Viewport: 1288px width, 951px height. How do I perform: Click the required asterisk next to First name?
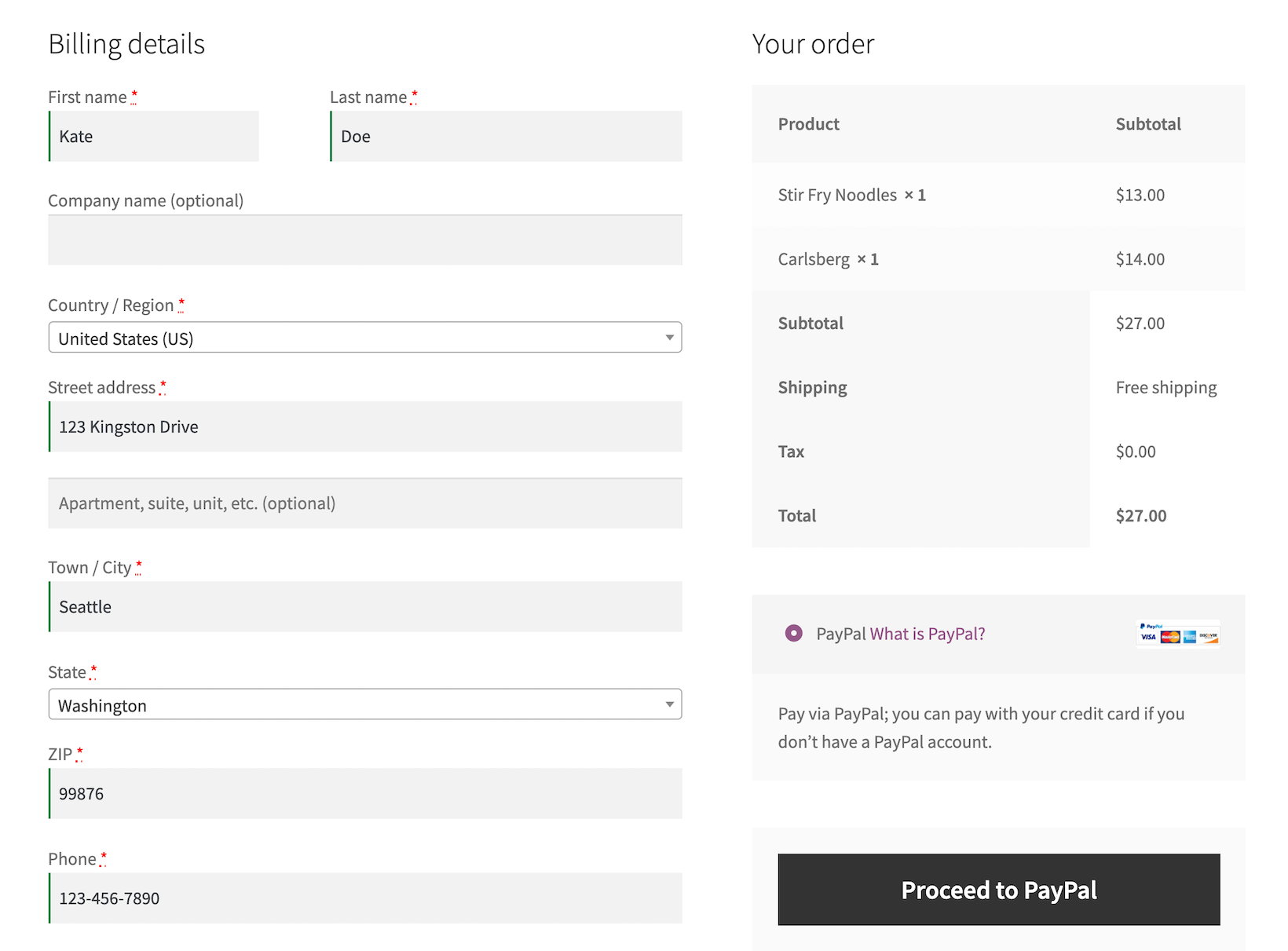tap(134, 93)
